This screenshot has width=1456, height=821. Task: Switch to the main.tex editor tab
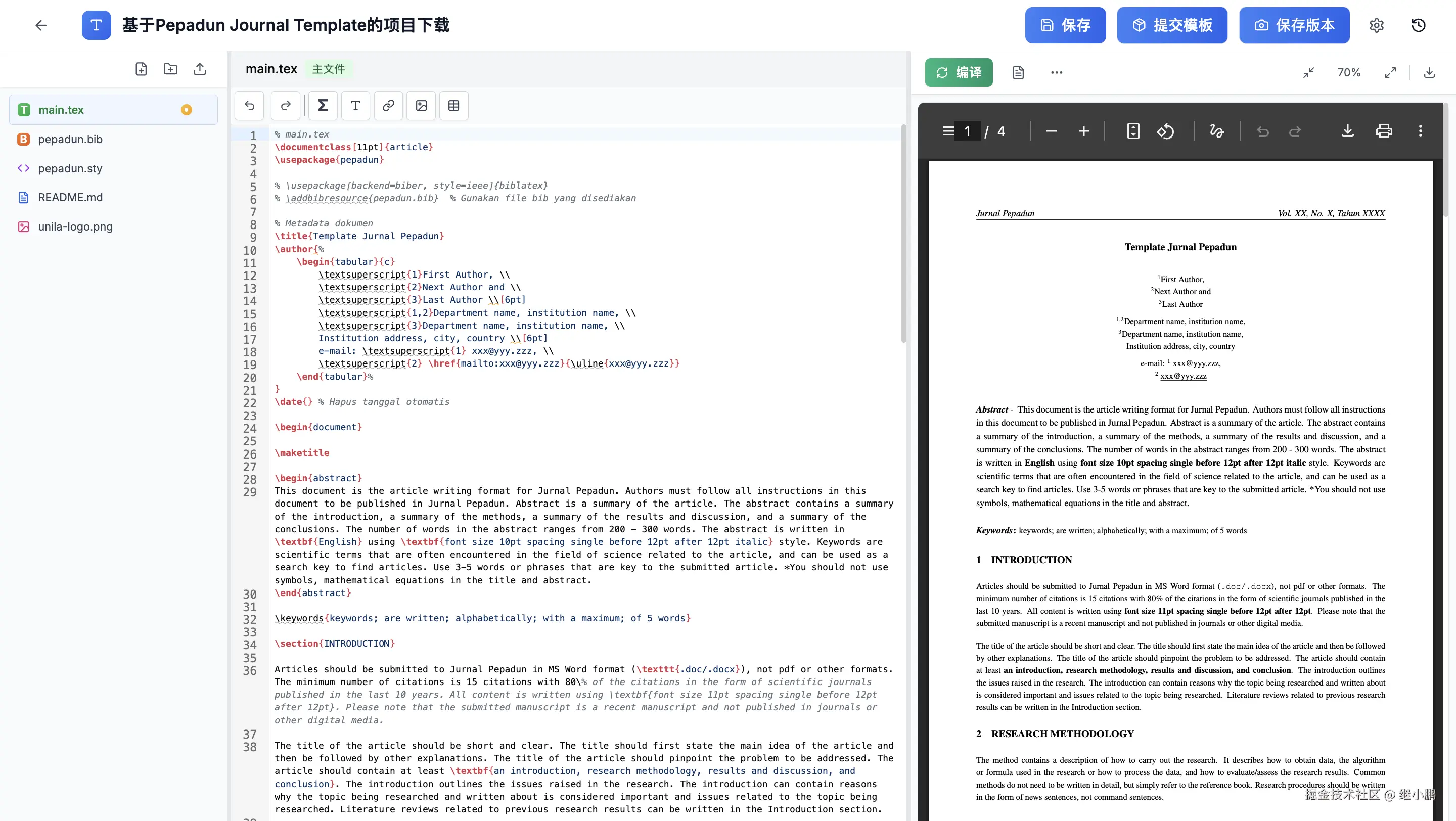click(271, 68)
